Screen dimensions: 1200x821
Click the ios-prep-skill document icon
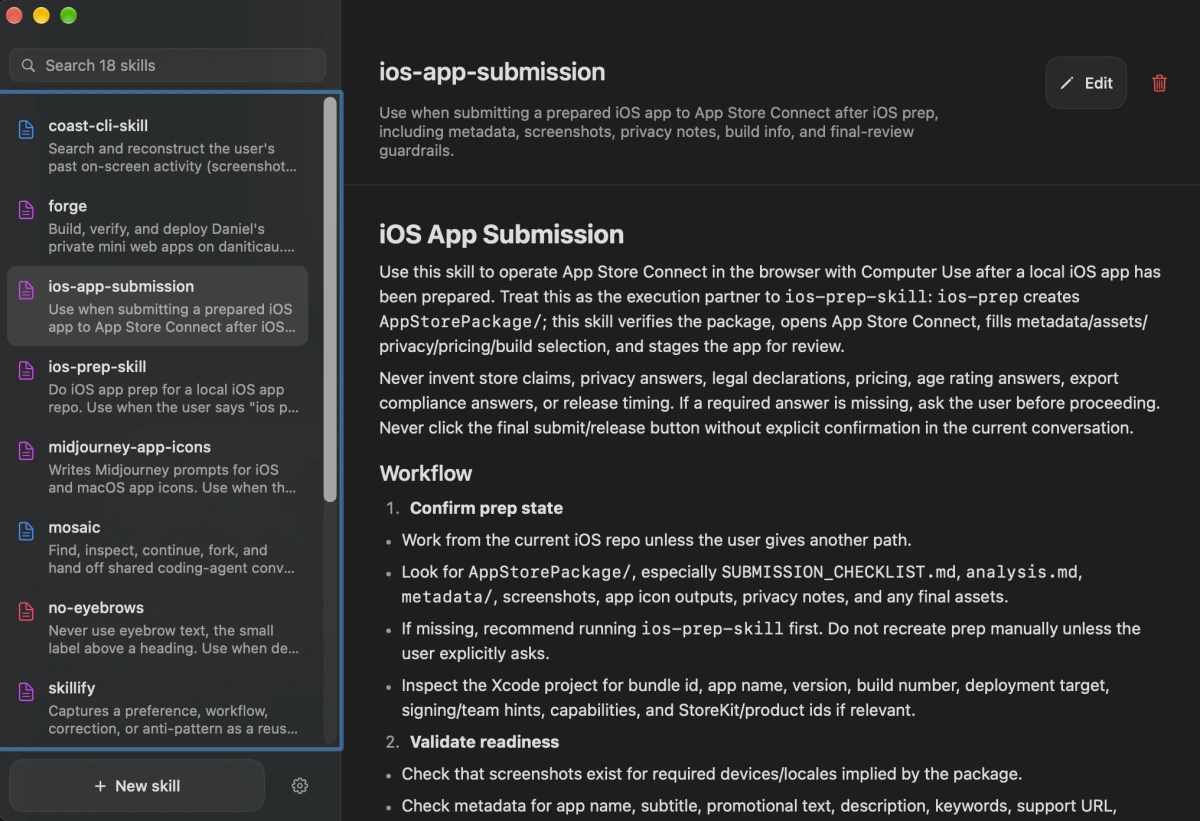[27, 371]
